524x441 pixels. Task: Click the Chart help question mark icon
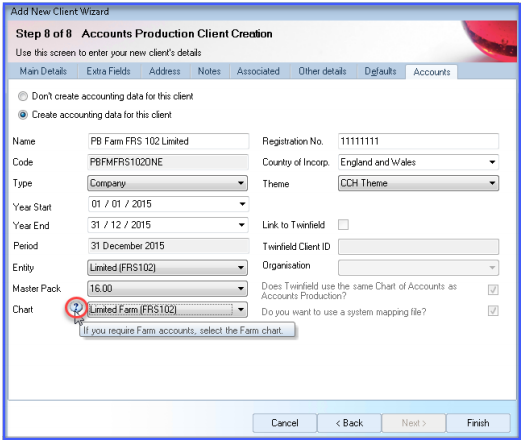coord(76,307)
